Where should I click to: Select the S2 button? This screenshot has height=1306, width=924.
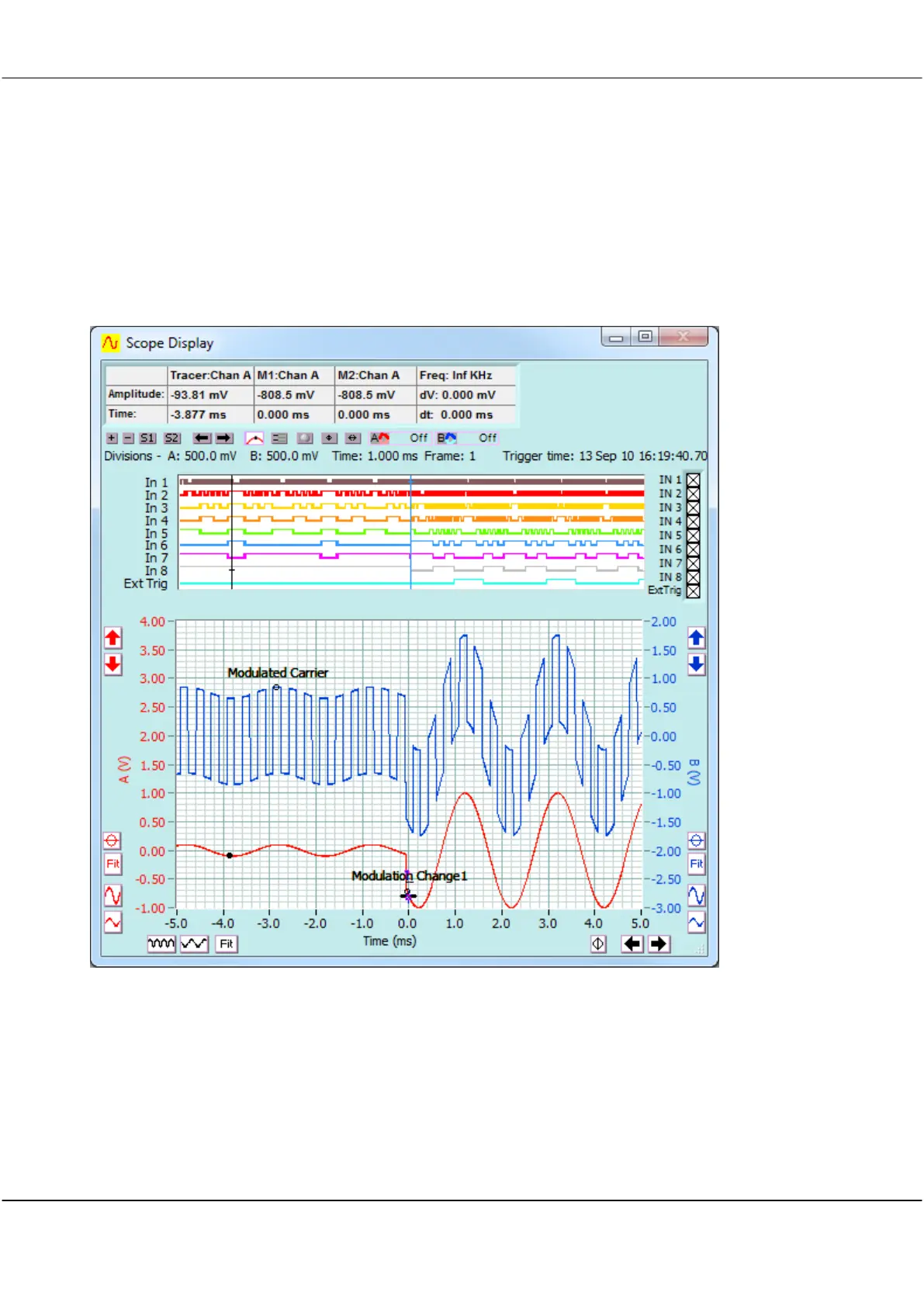point(171,438)
